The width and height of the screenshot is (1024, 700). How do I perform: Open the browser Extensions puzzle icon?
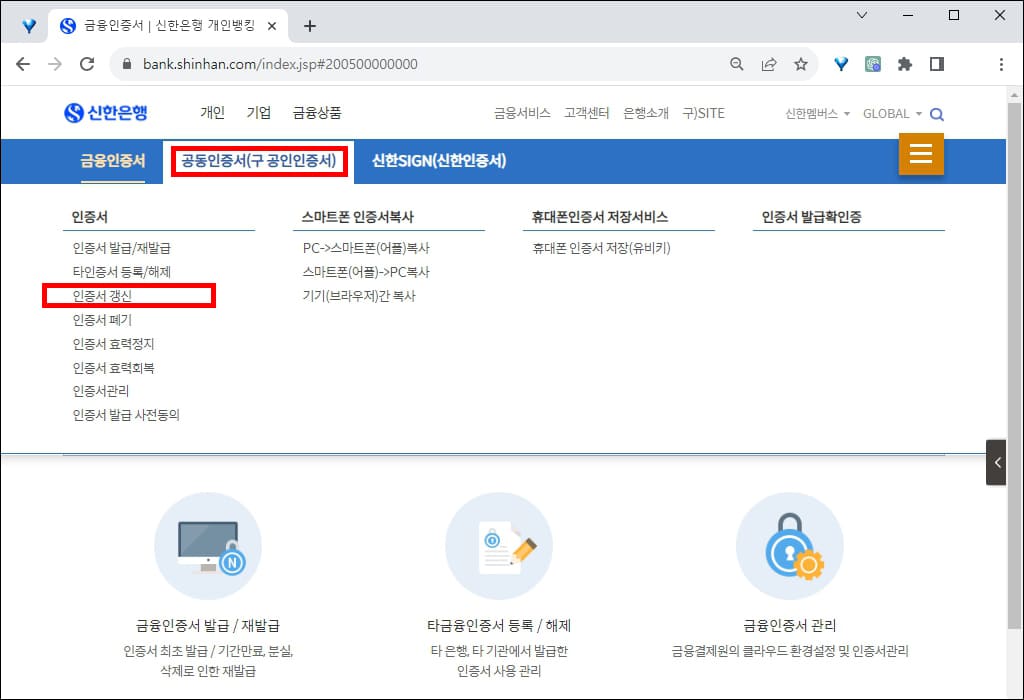(x=904, y=62)
